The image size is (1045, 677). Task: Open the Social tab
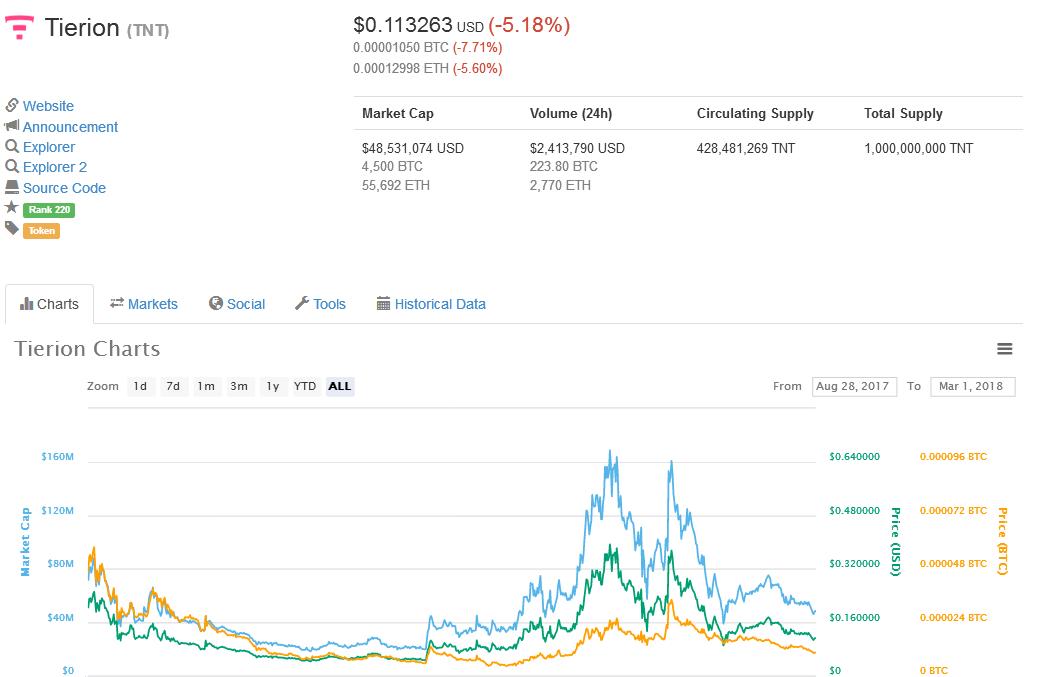tap(237, 304)
